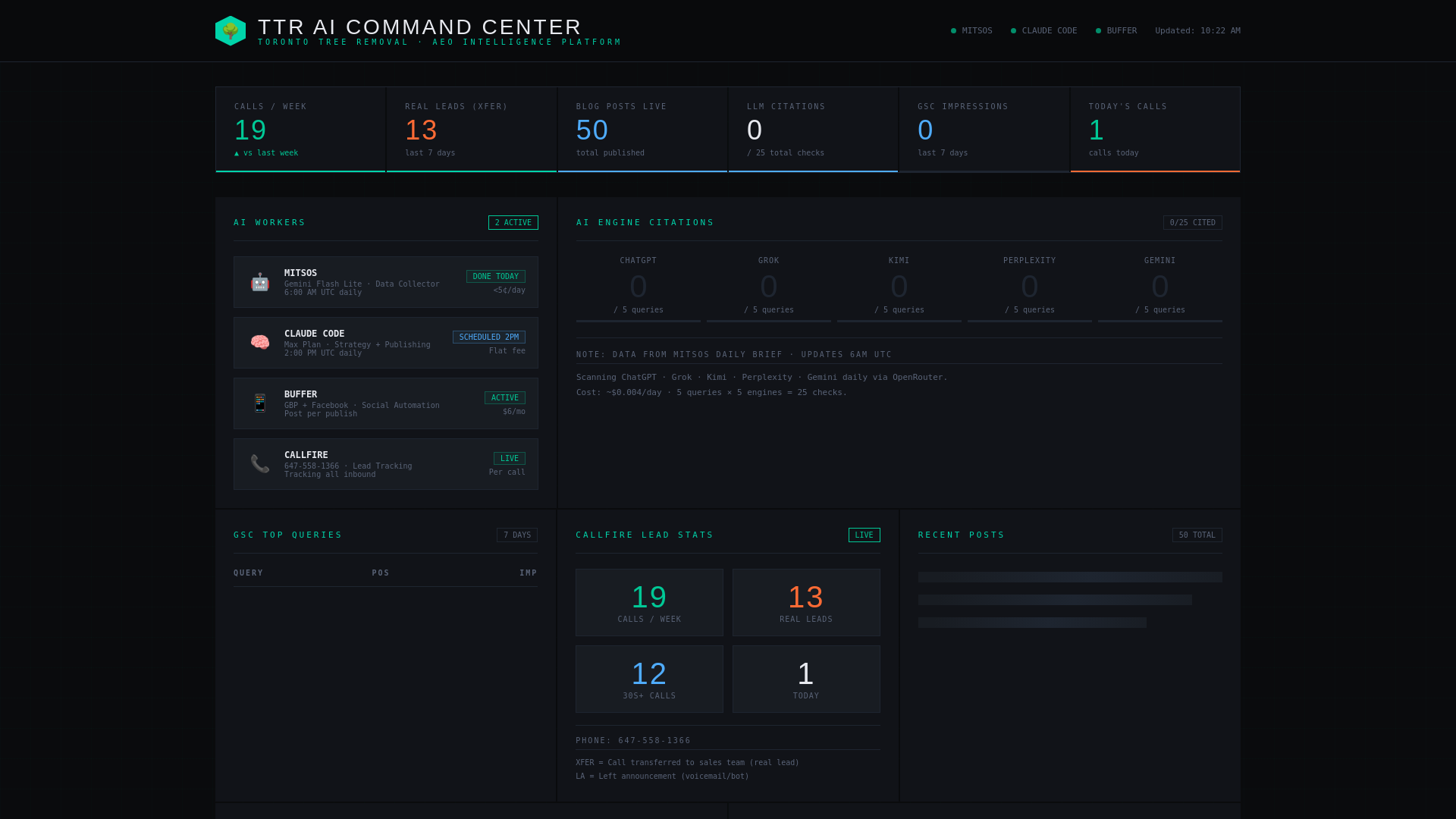Click the Callfire telephone icon
The width and height of the screenshot is (1456, 819).
coord(260,464)
